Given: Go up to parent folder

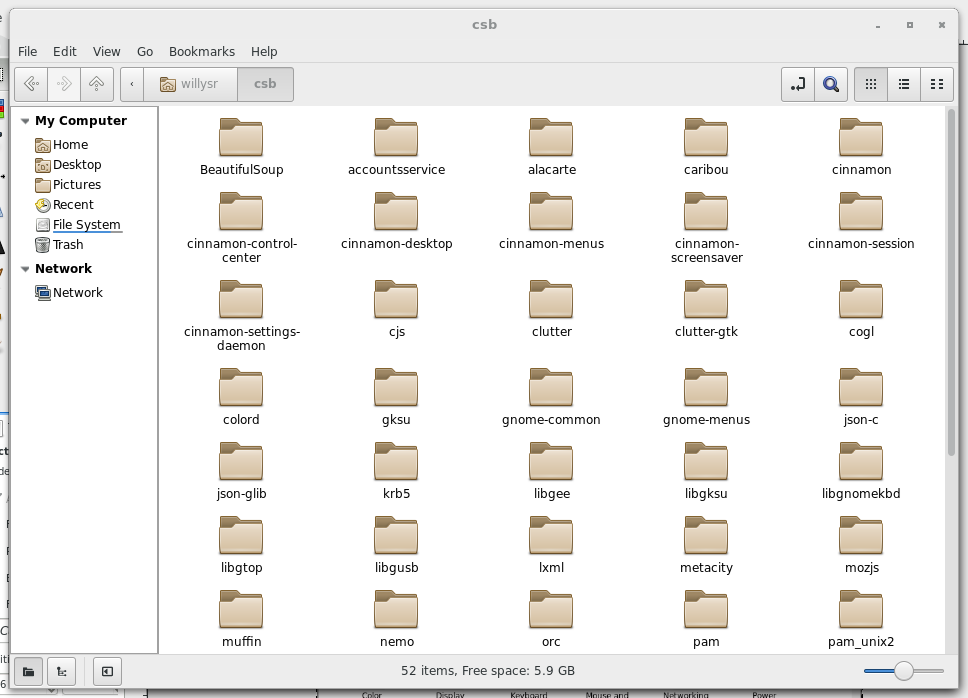Looking at the screenshot, I should pyautogui.click(x=97, y=84).
